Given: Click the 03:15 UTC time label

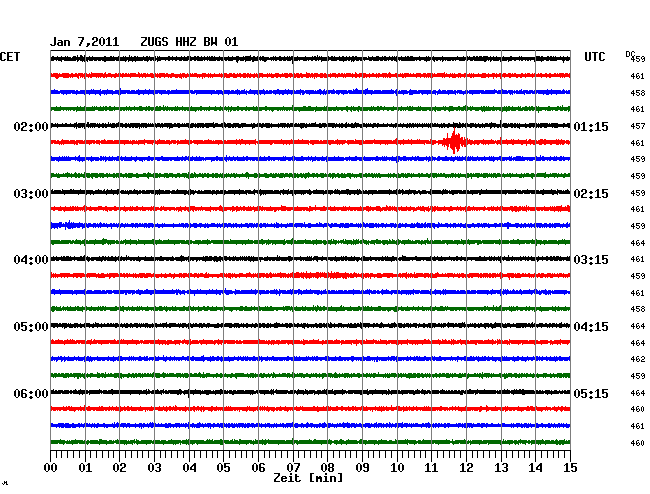Looking at the screenshot, I should point(591,260).
